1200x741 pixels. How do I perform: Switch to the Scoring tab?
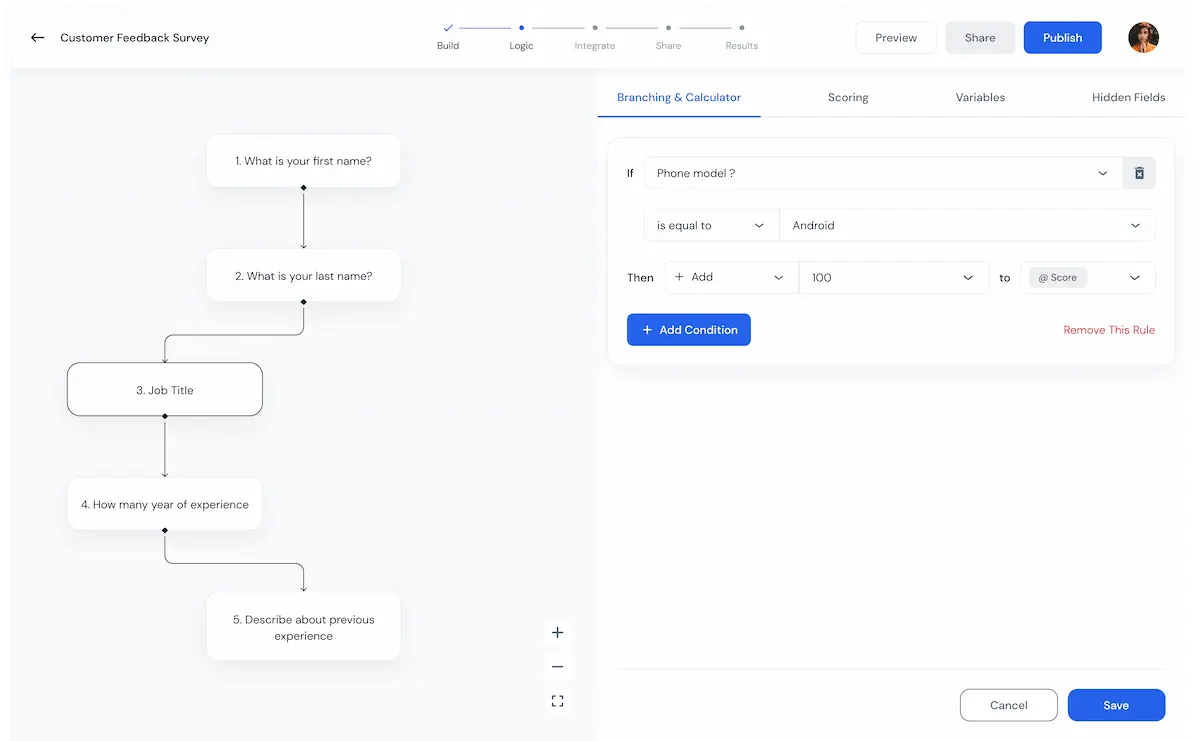(x=848, y=97)
